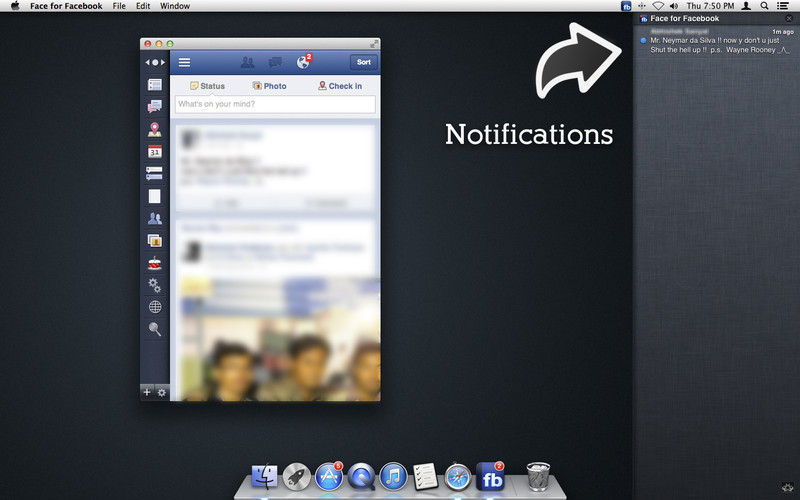Open App Store in the Dock
Image resolution: width=800 pixels, height=500 pixels.
[329, 477]
